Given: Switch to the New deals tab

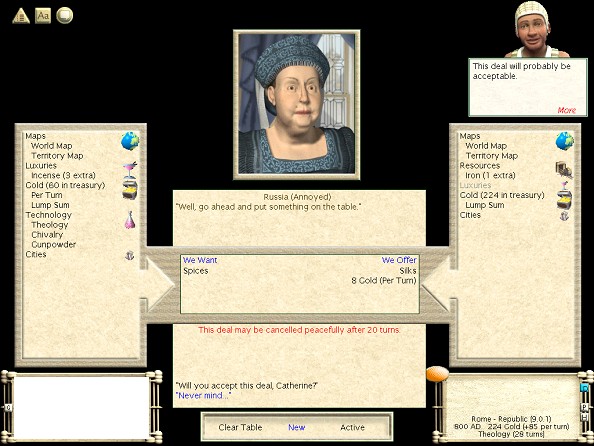Looking at the screenshot, I should tap(297, 427).
